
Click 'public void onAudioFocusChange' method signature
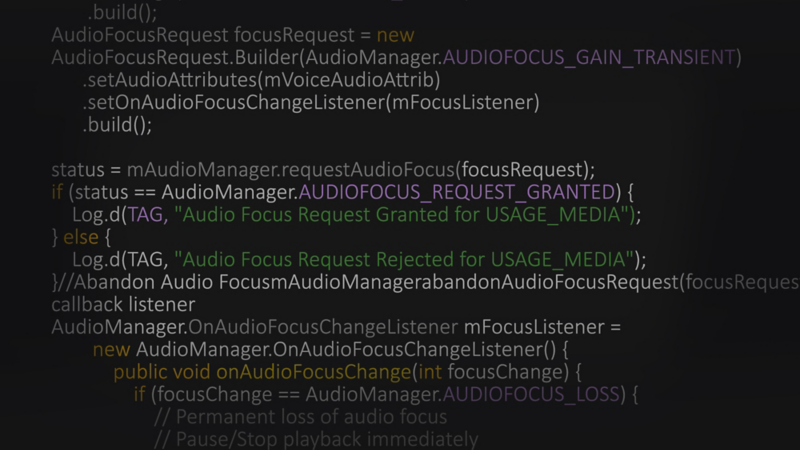click(262, 372)
